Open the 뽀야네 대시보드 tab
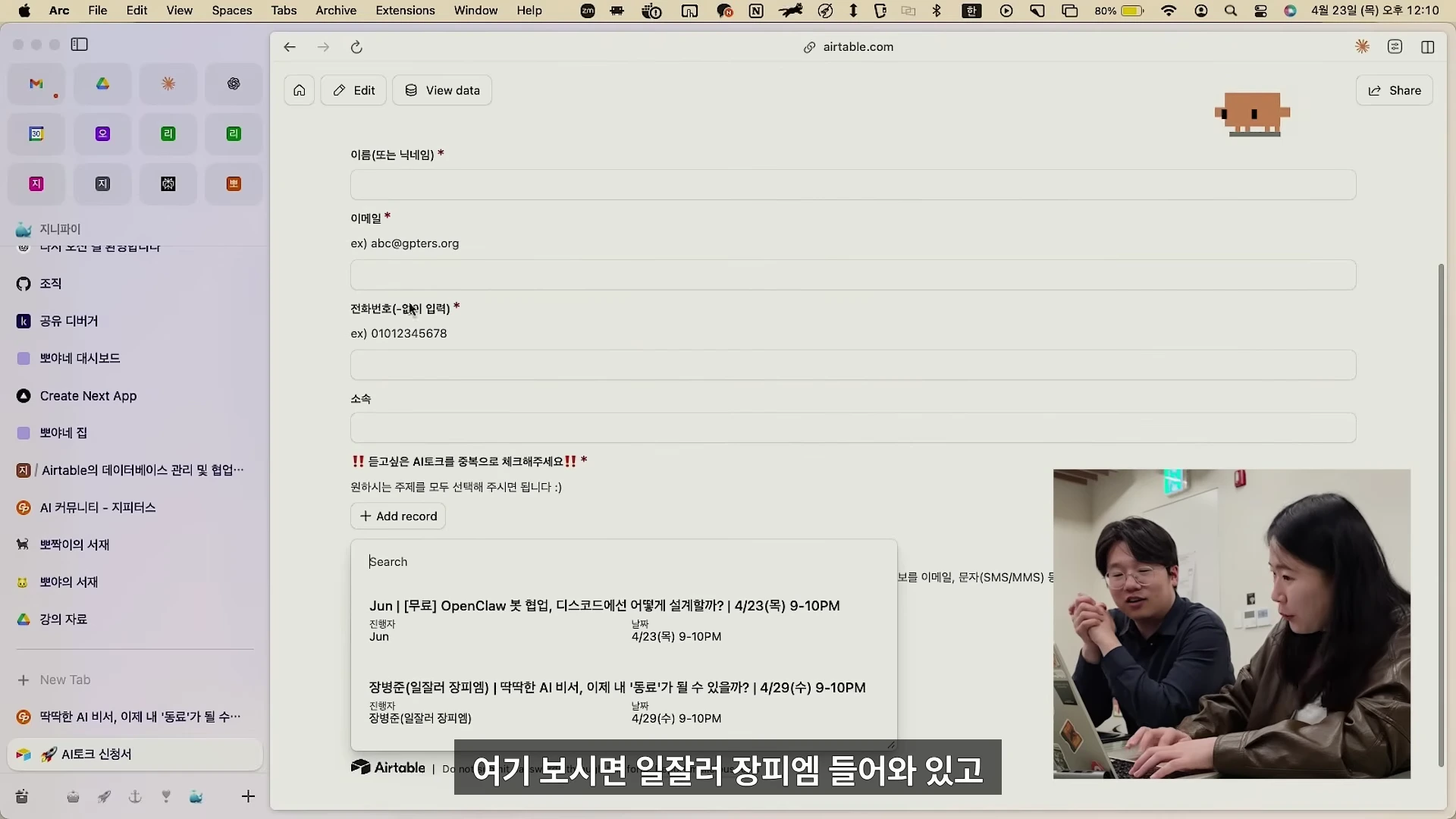This screenshot has width=1456, height=819. (135, 359)
